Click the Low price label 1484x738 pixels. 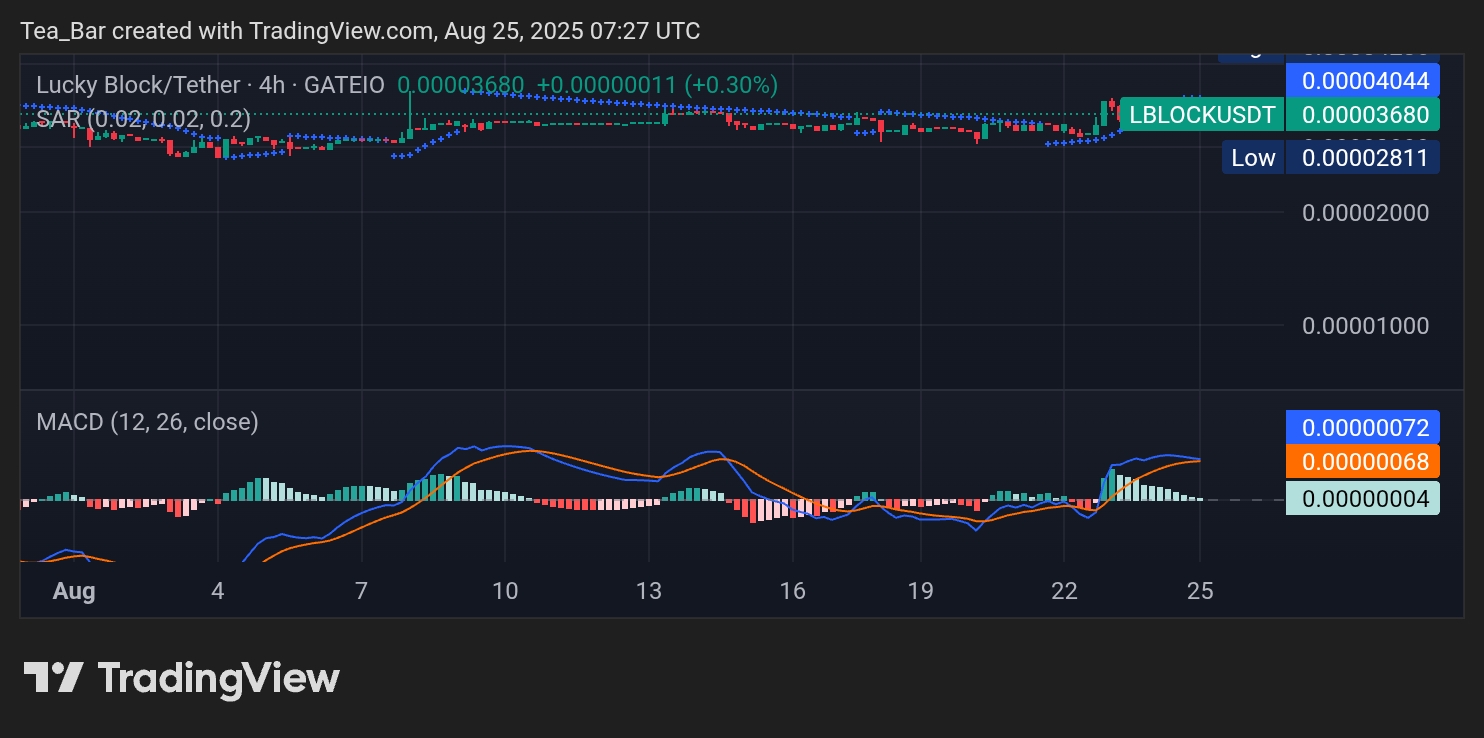1253,157
